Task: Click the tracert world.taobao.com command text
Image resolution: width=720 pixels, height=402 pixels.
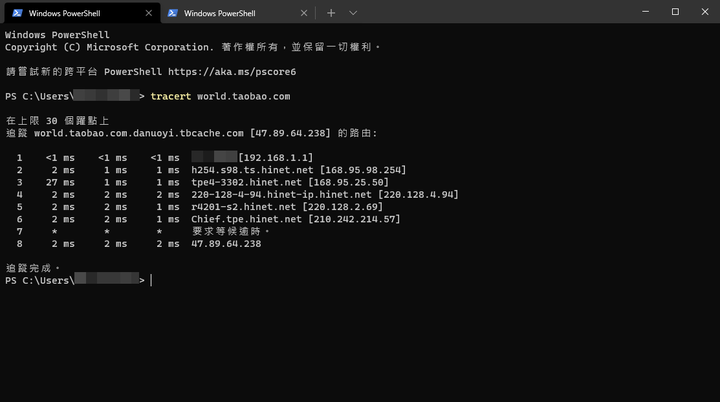Action: point(220,96)
